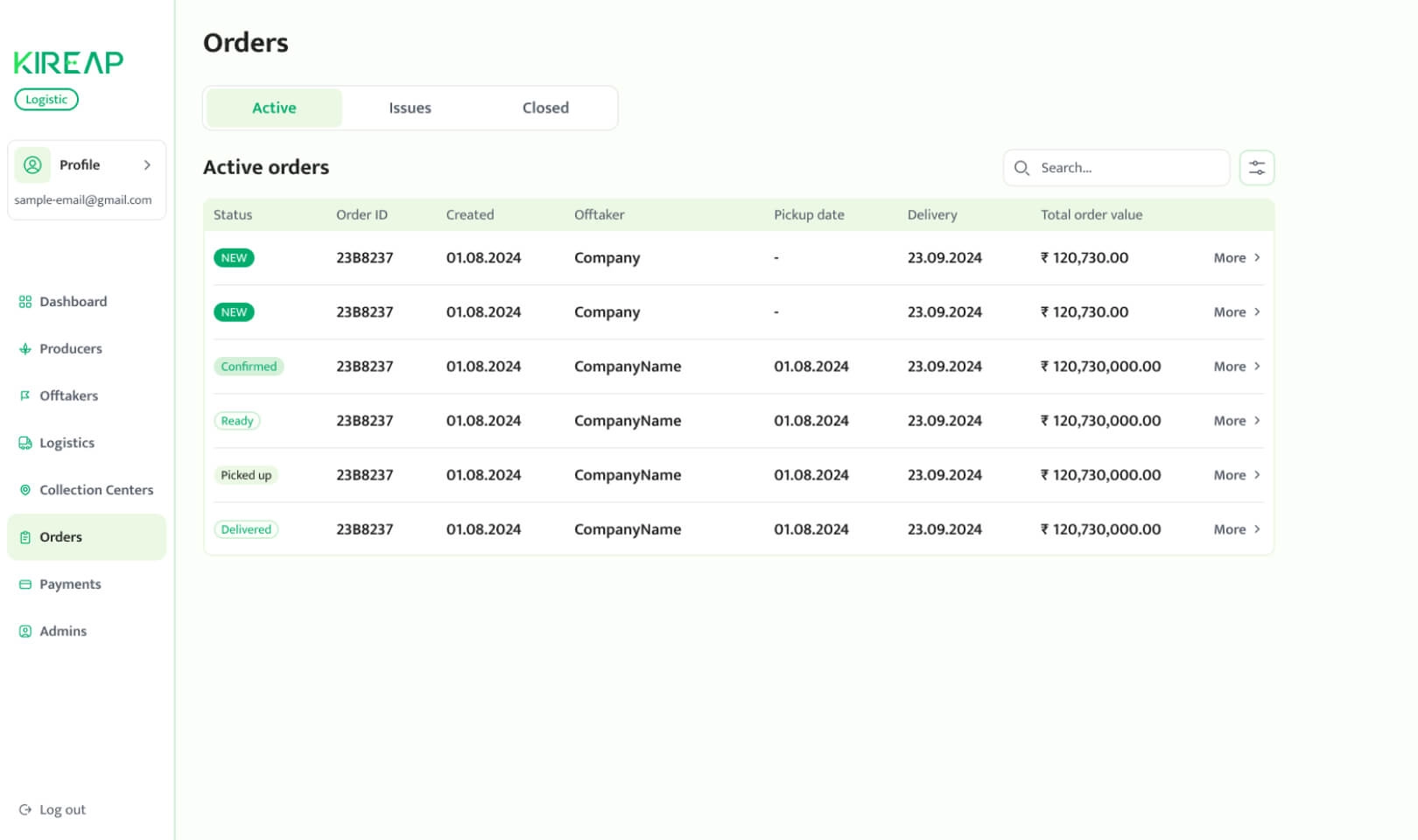Click the Logistics truck icon
This screenshot has height=840, width=1418.
point(25,443)
